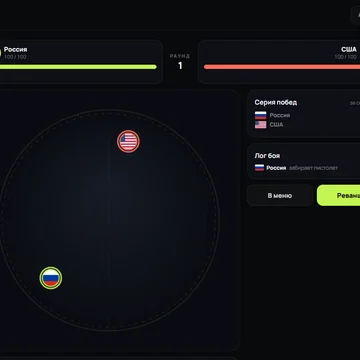Click Russia's green health bar
This screenshot has height=360, width=360.
[78, 67]
